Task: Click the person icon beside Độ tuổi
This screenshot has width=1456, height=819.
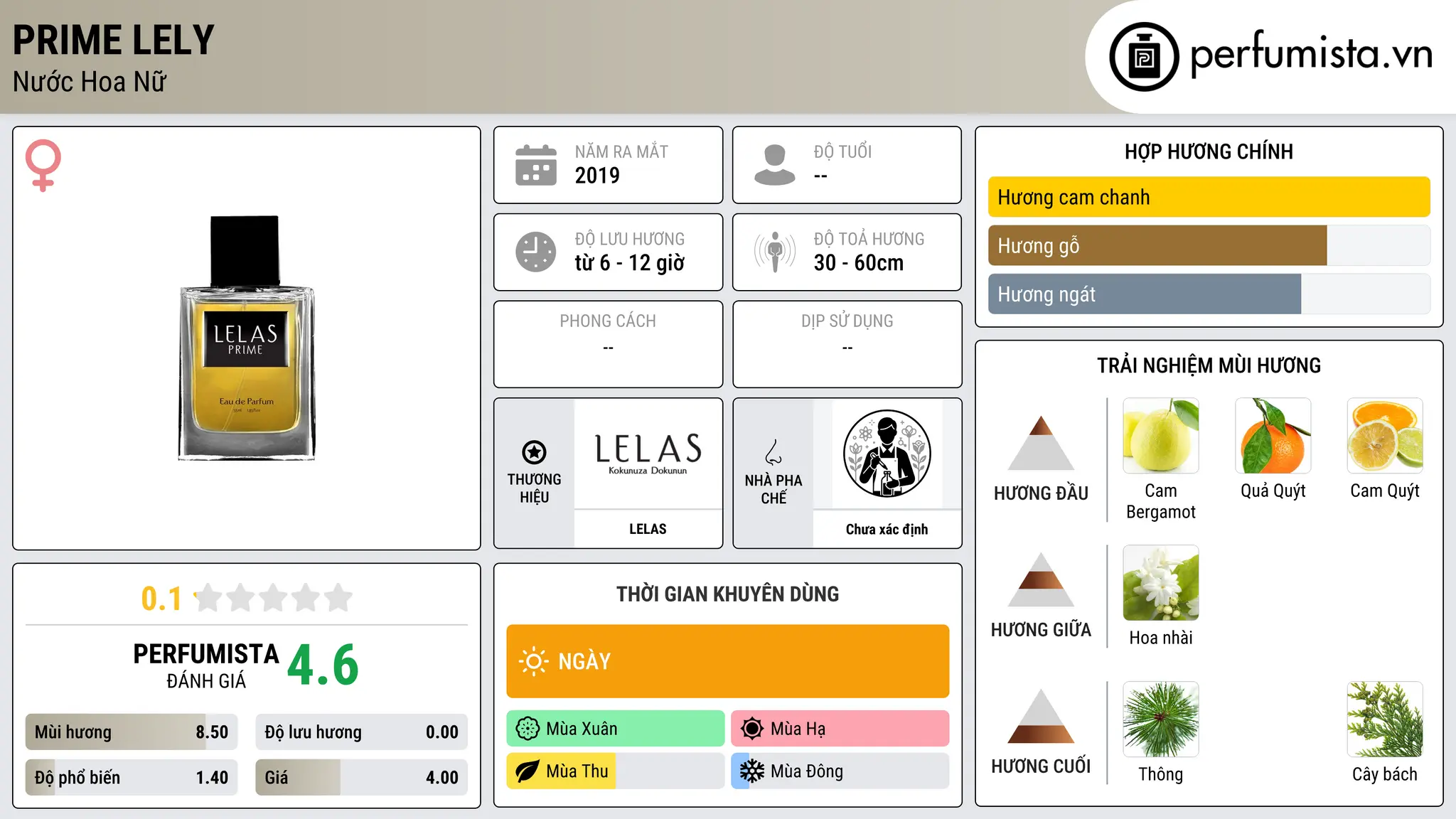Action: [775, 165]
